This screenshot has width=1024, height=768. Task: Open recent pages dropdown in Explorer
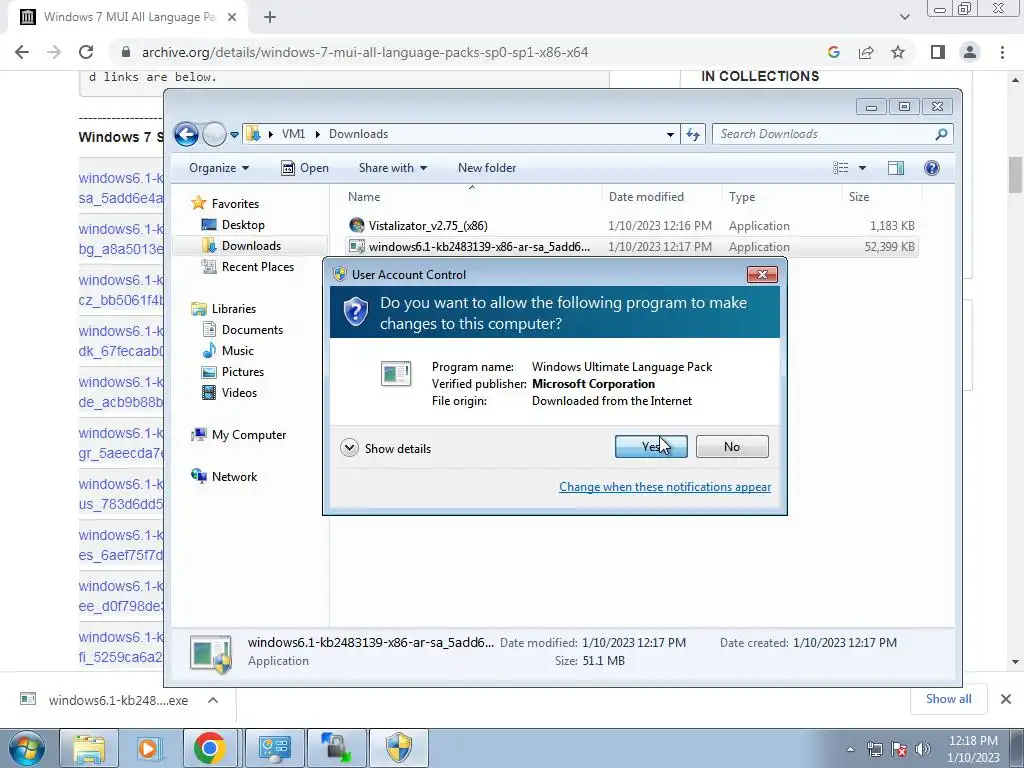[234, 135]
